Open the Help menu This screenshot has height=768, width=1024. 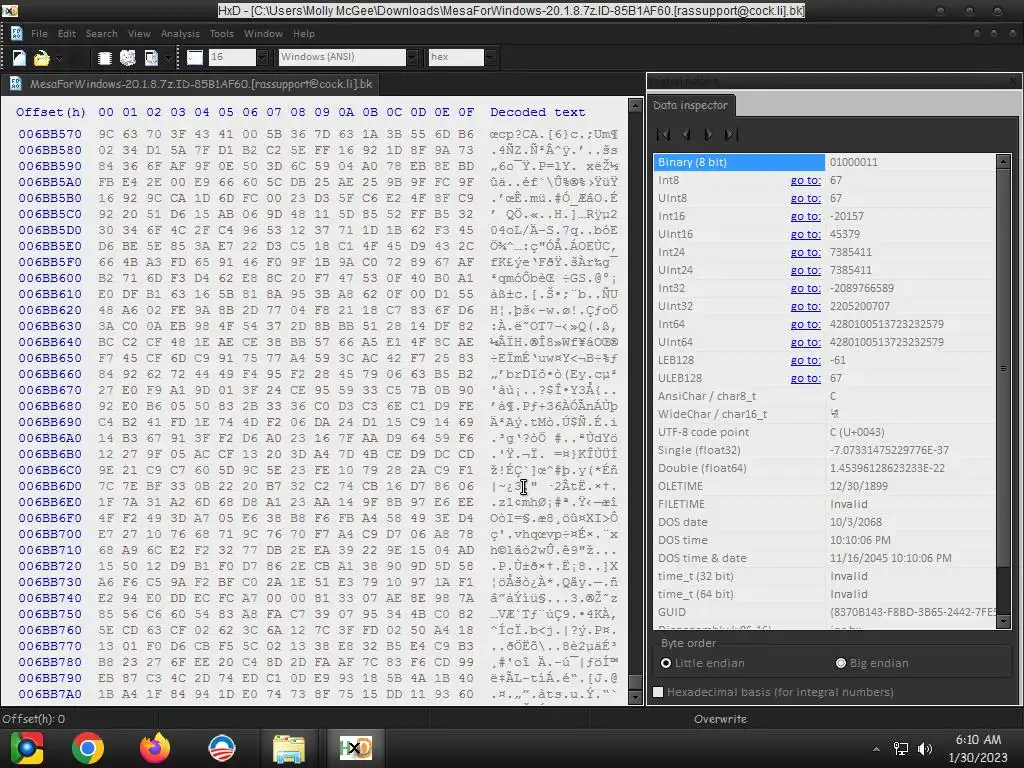point(304,33)
